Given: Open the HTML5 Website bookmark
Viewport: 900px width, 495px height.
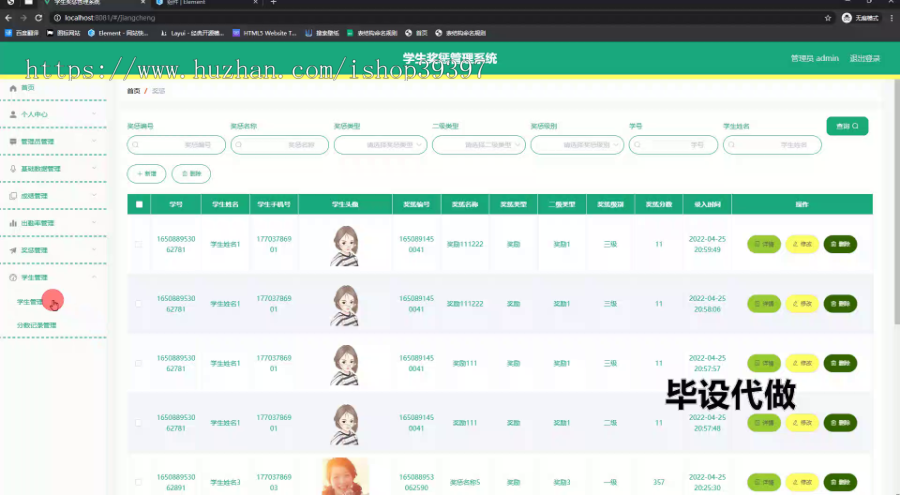Looking at the screenshot, I should tap(265, 33).
